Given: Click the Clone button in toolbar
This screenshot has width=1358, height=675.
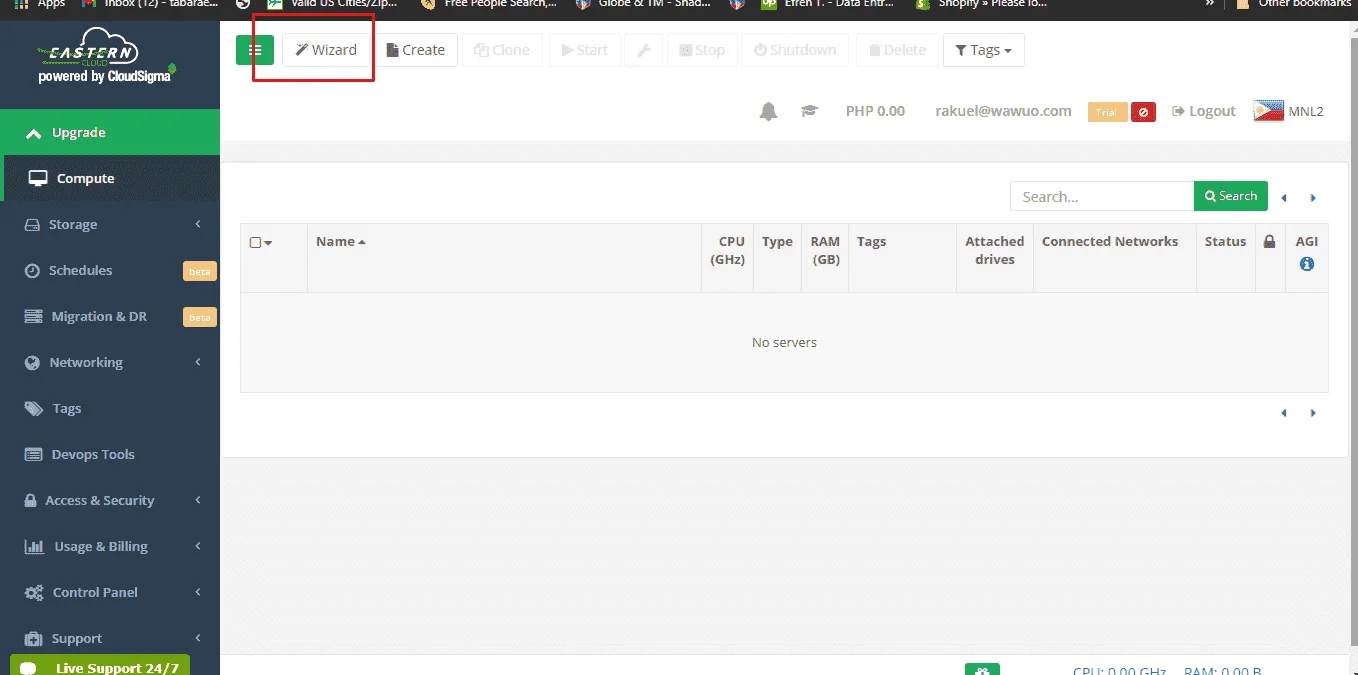Looking at the screenshot, I should (x=502, y=50).
